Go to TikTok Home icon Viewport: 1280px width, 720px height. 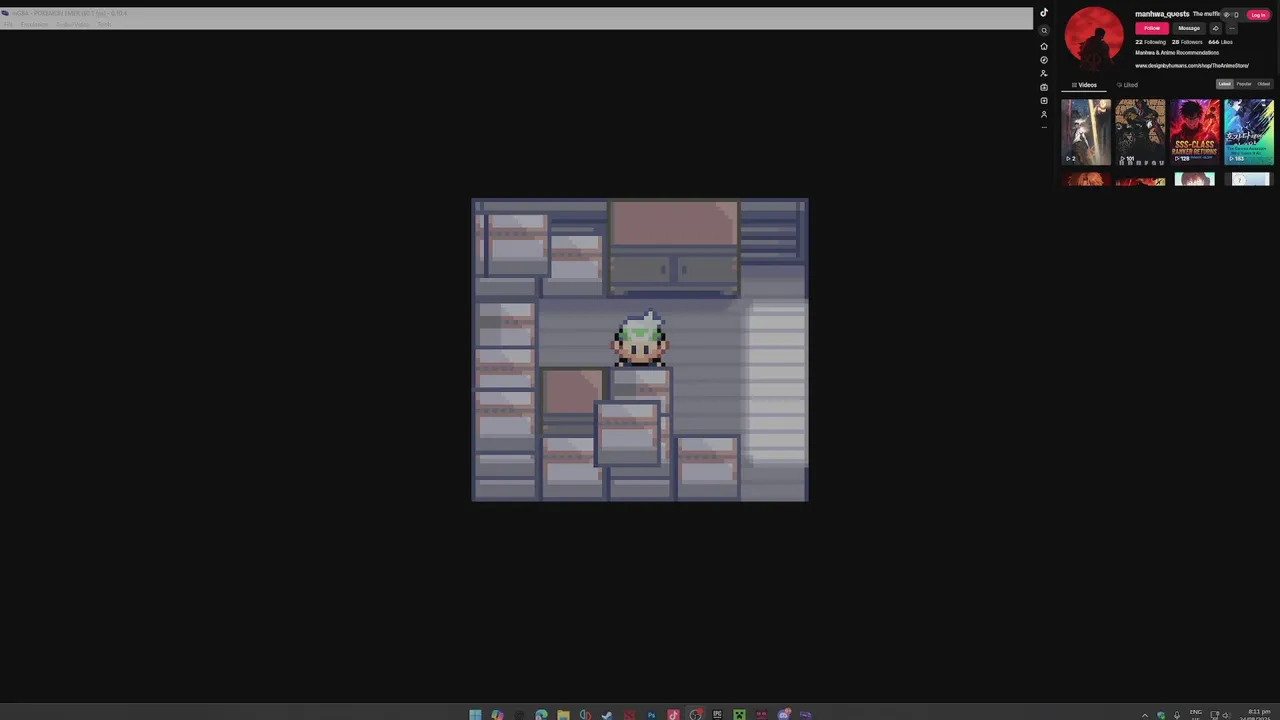point(1044,46)
